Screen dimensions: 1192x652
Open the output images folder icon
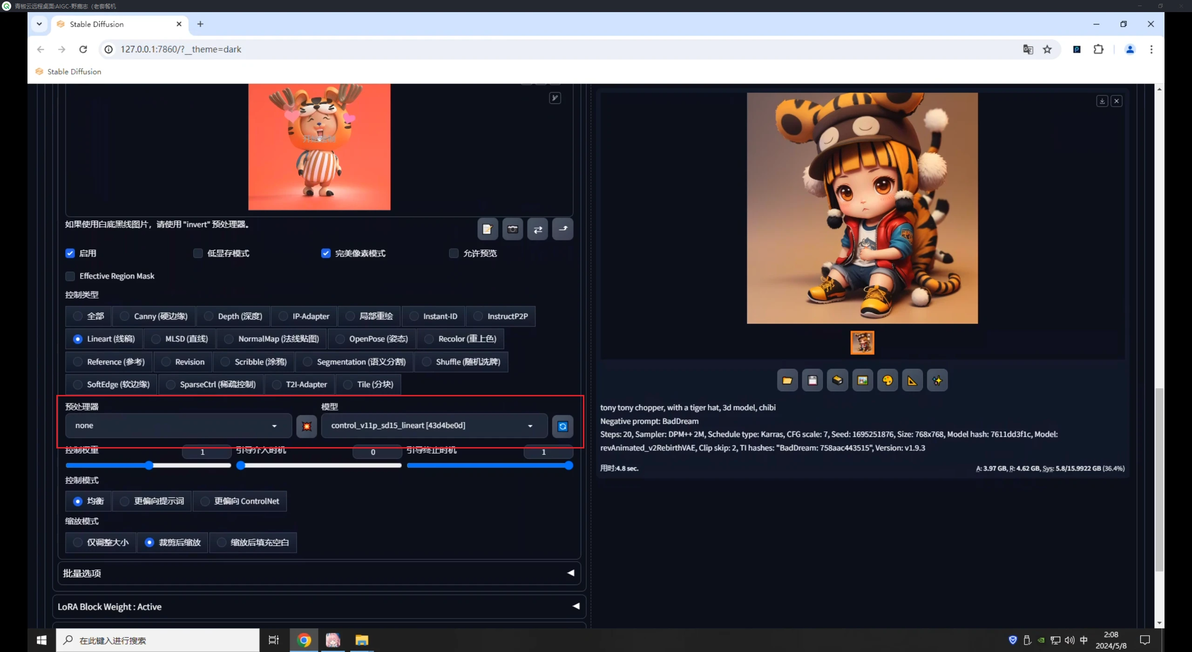[x=788, y=380]
